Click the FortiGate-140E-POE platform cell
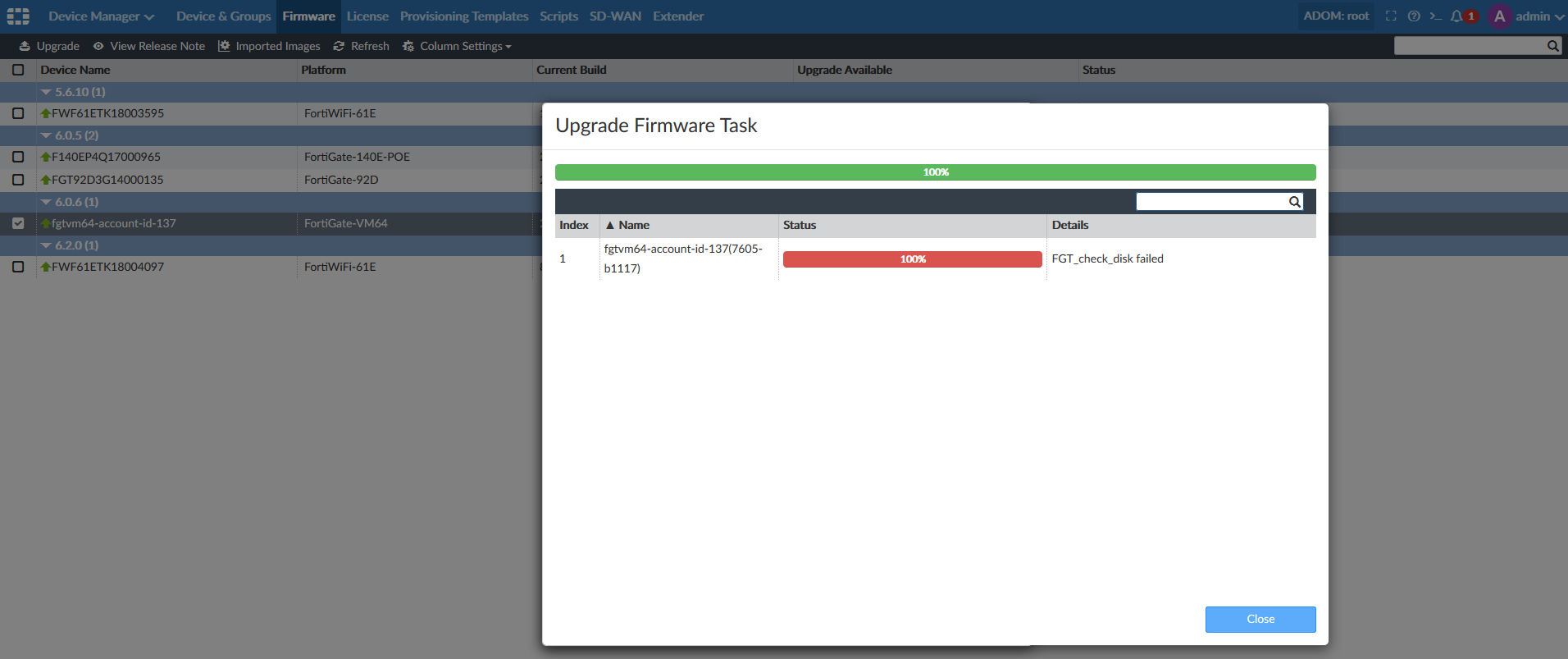 [357, 157]
